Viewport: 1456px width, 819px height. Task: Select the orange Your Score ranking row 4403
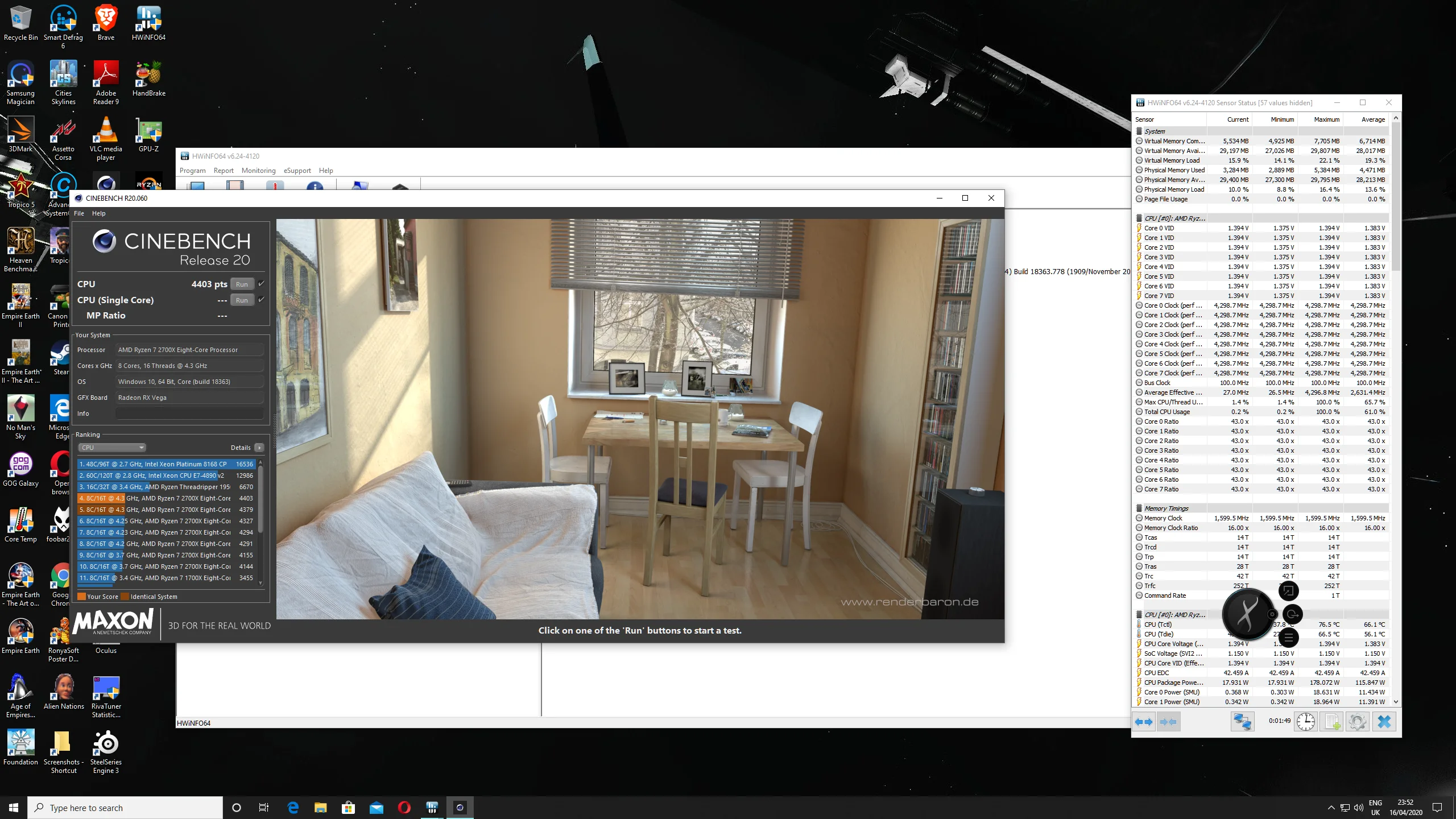166,498
